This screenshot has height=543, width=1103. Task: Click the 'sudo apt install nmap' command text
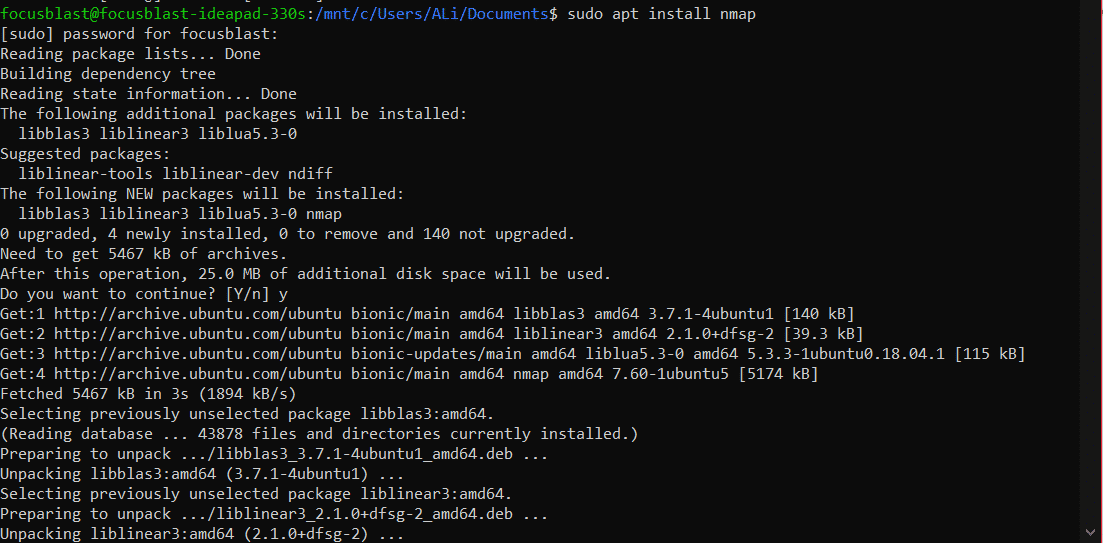click(661, 14)
